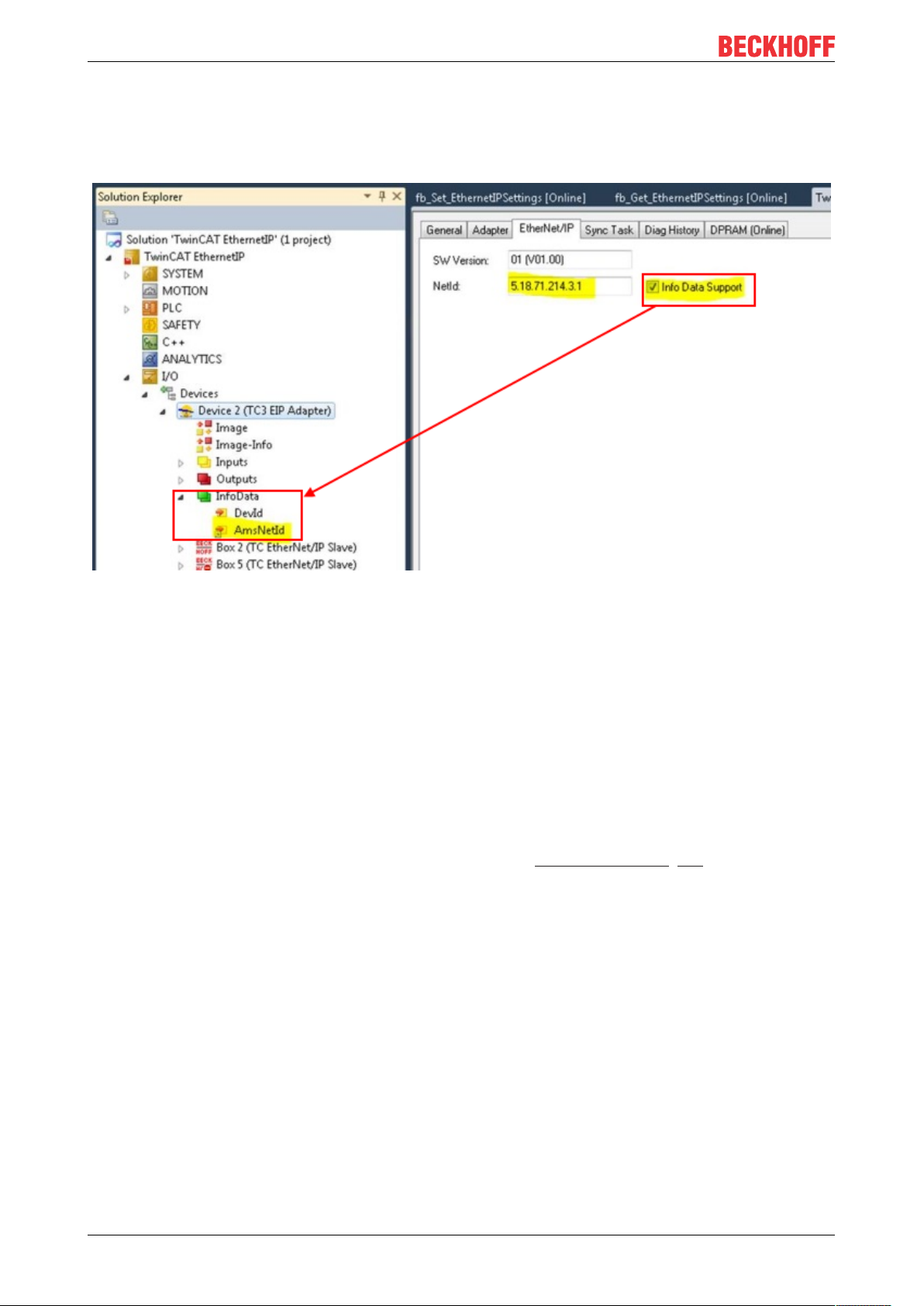This screenshot has width=924, height=1306.
Task: Expand Box 2 (TC EtherNet/IP Slave)
Action: click(x=181, y=548)
